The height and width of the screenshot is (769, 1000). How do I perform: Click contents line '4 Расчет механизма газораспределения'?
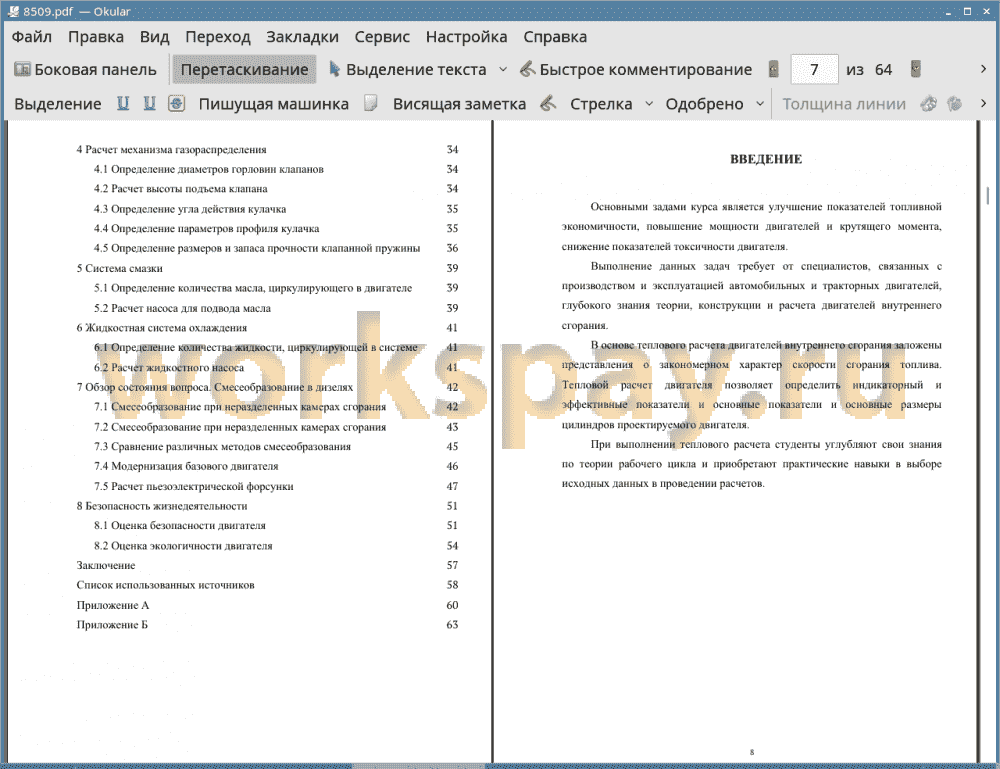pyautogui.click(x=171, y=149)
